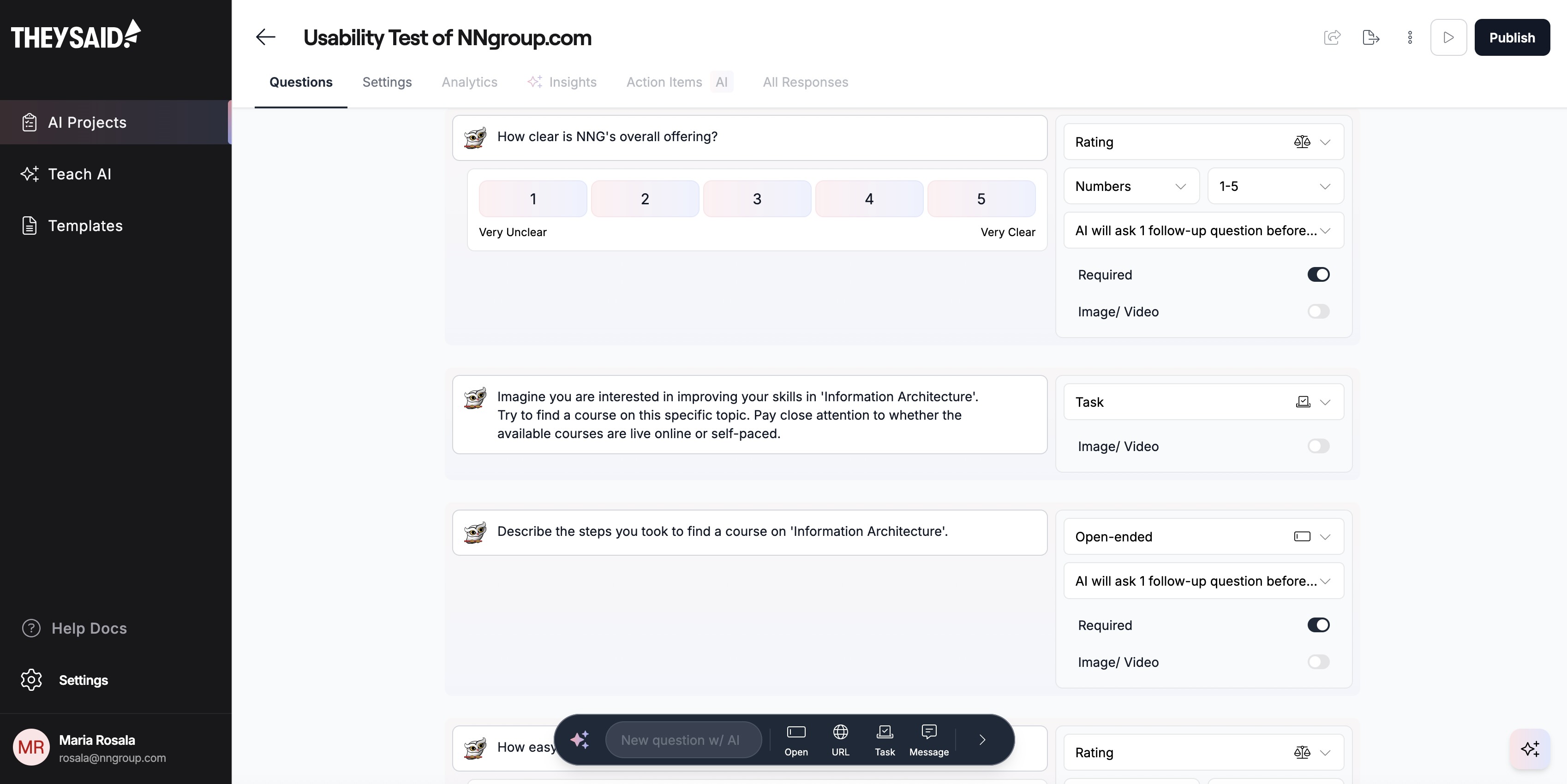Open the Action Items tab
1567x784 pixels.
point(664,82)
